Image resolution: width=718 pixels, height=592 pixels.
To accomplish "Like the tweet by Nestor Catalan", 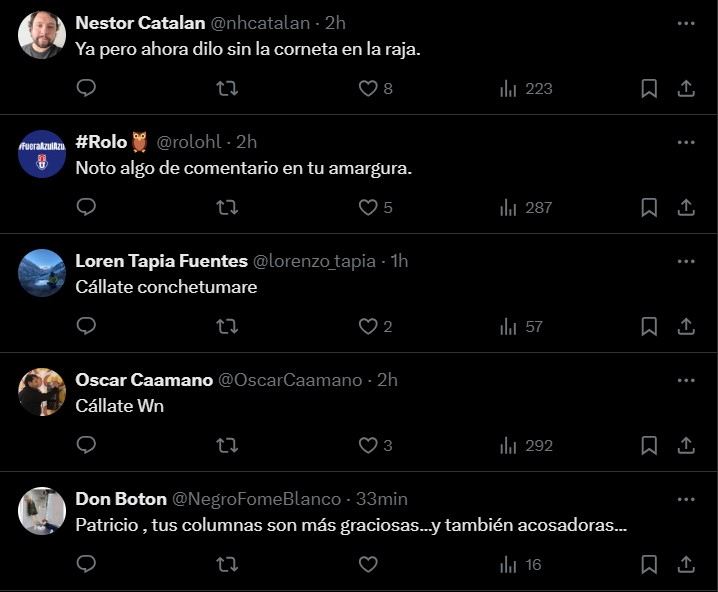I will pos(368,88).
